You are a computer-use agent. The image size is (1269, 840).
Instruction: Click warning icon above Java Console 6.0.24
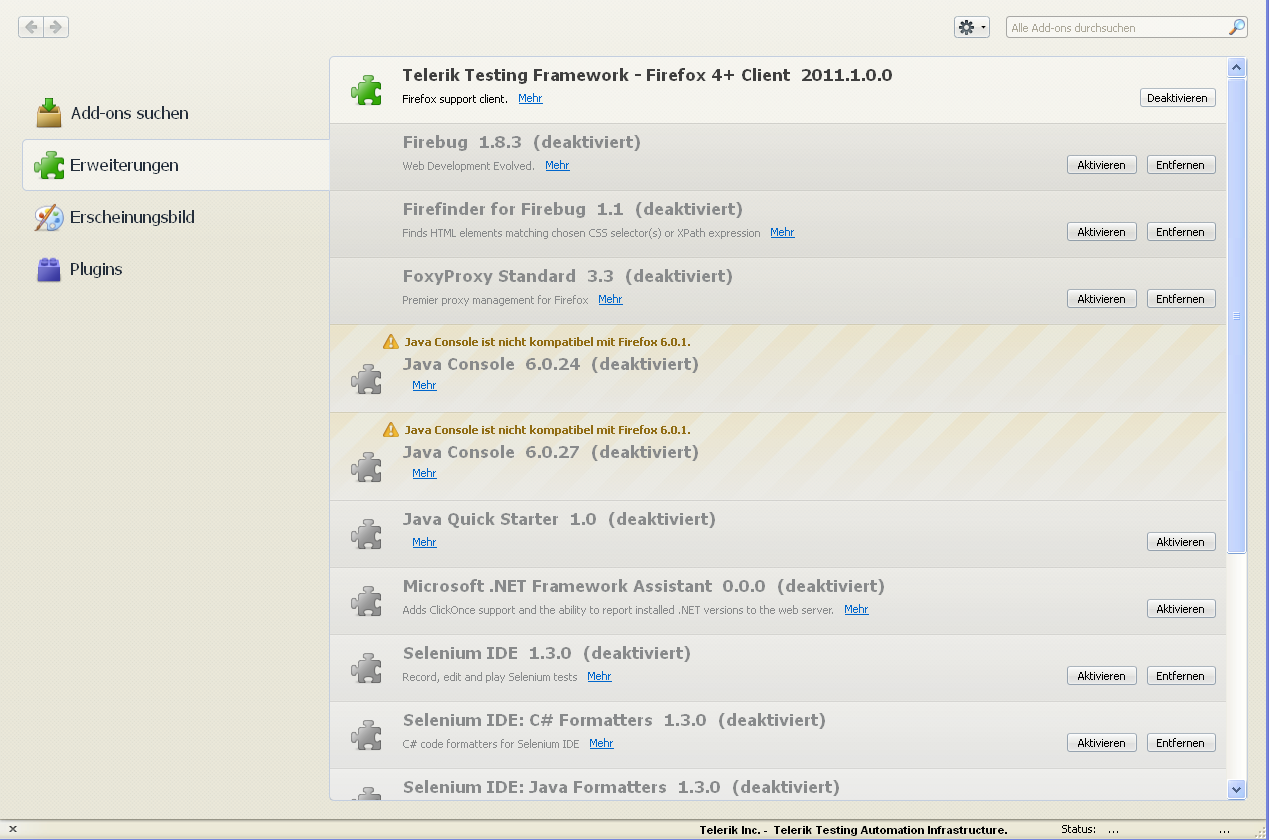tap(391, 341)
